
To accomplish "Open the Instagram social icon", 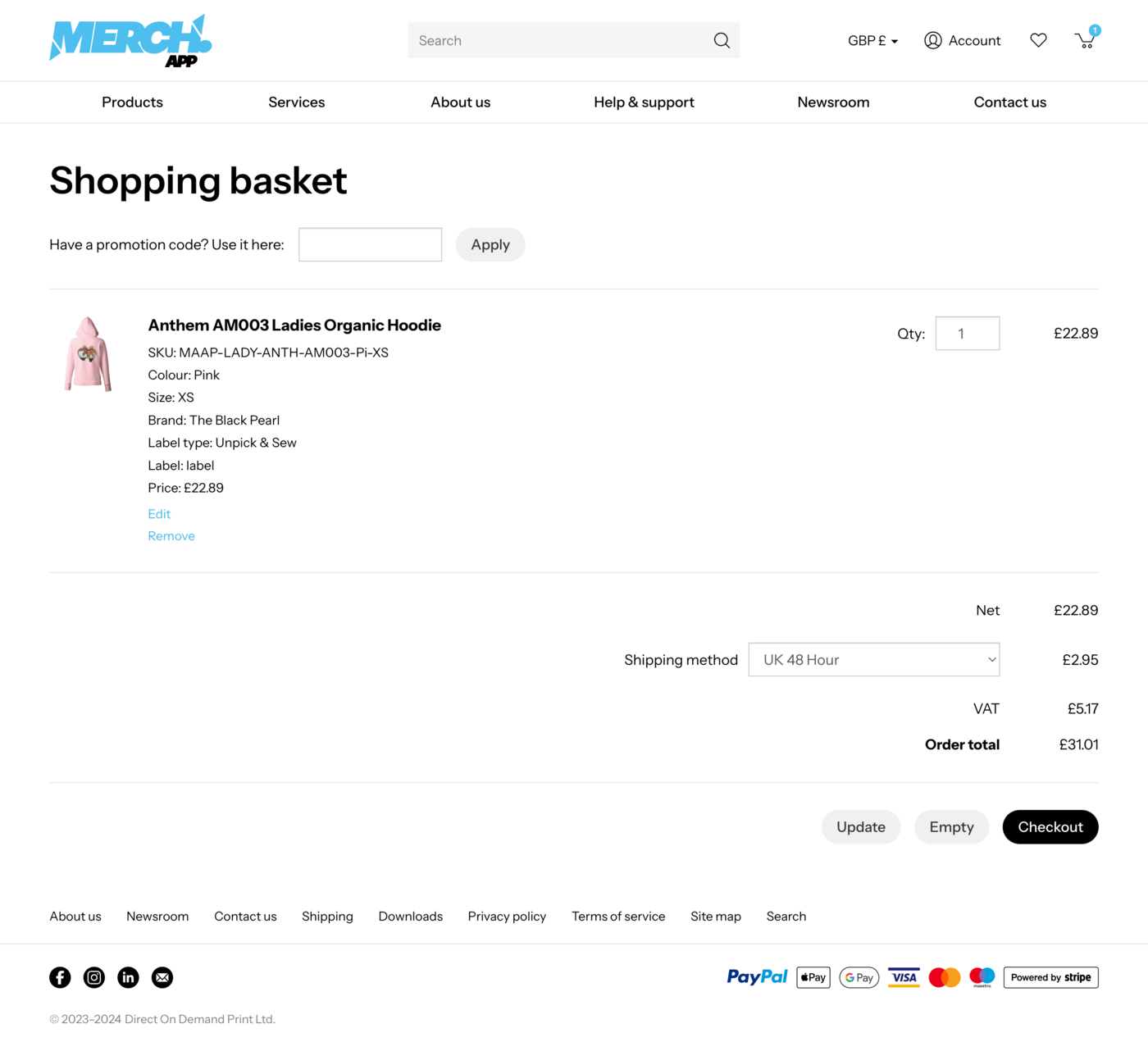I will point(94,977).
